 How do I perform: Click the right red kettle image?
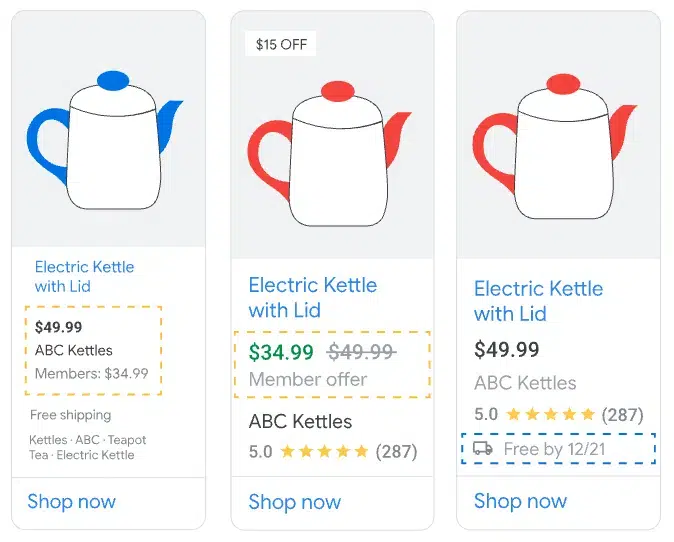556,145
